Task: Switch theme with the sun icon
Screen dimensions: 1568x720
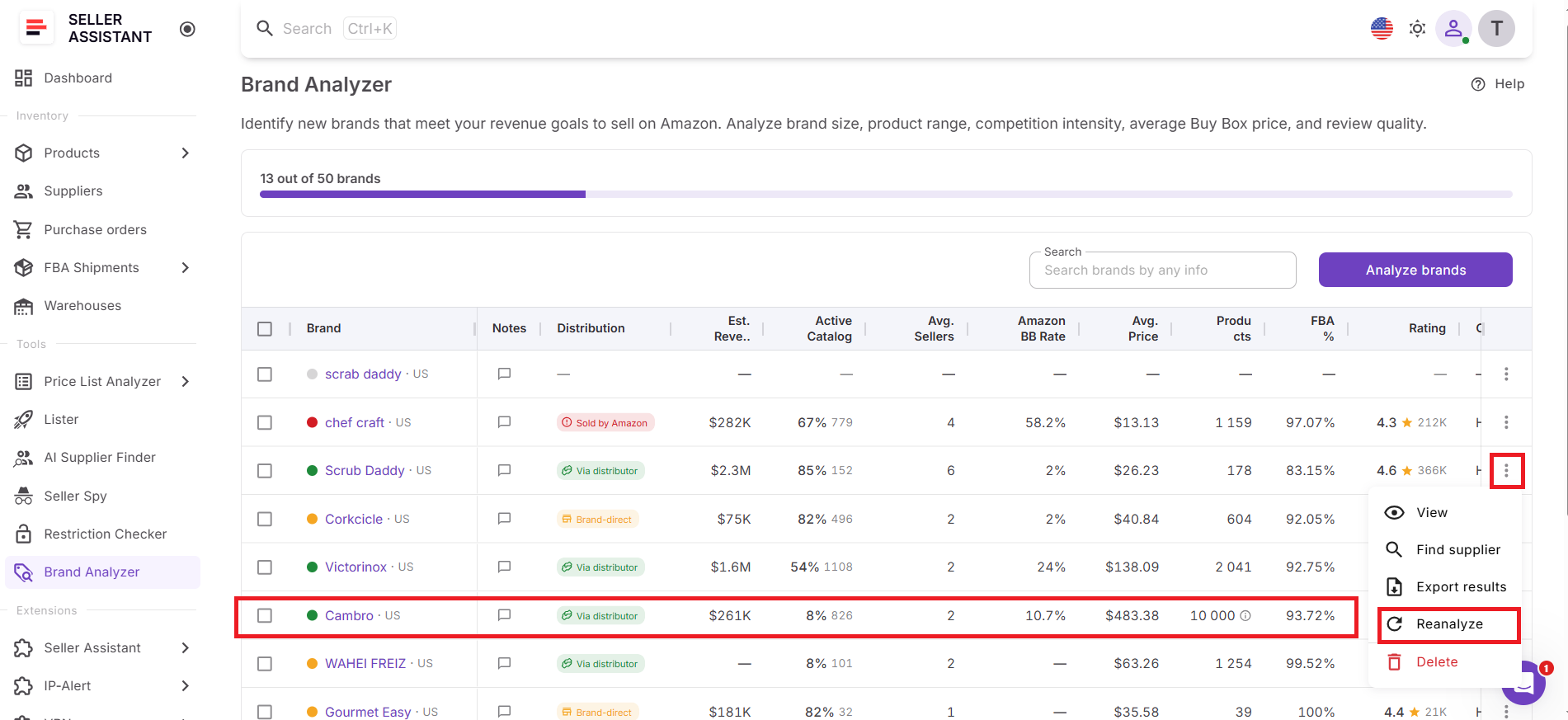Action: [x=1417, y=29]
